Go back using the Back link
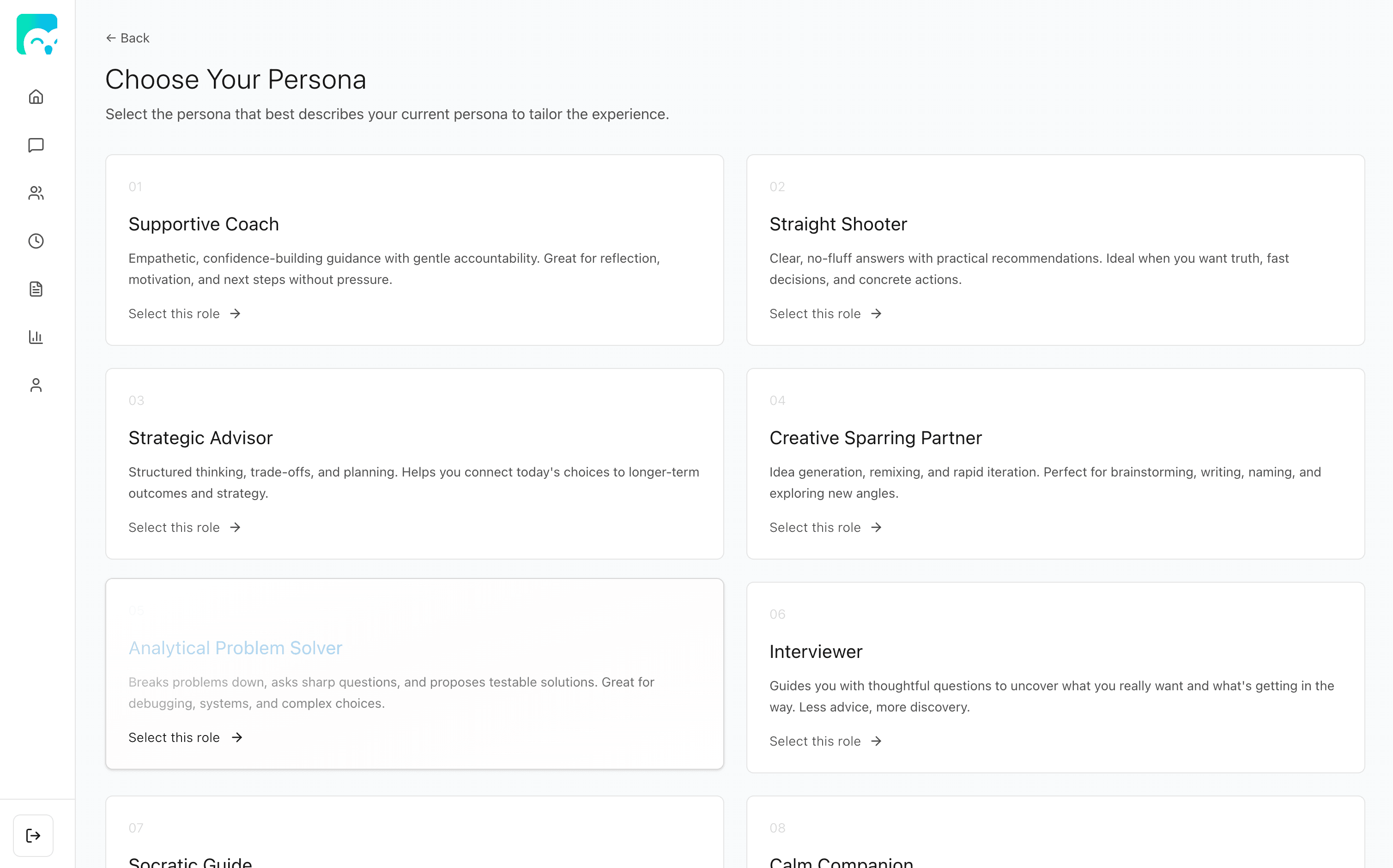The height and width of the screenshot is (868, 1393). 127,38
